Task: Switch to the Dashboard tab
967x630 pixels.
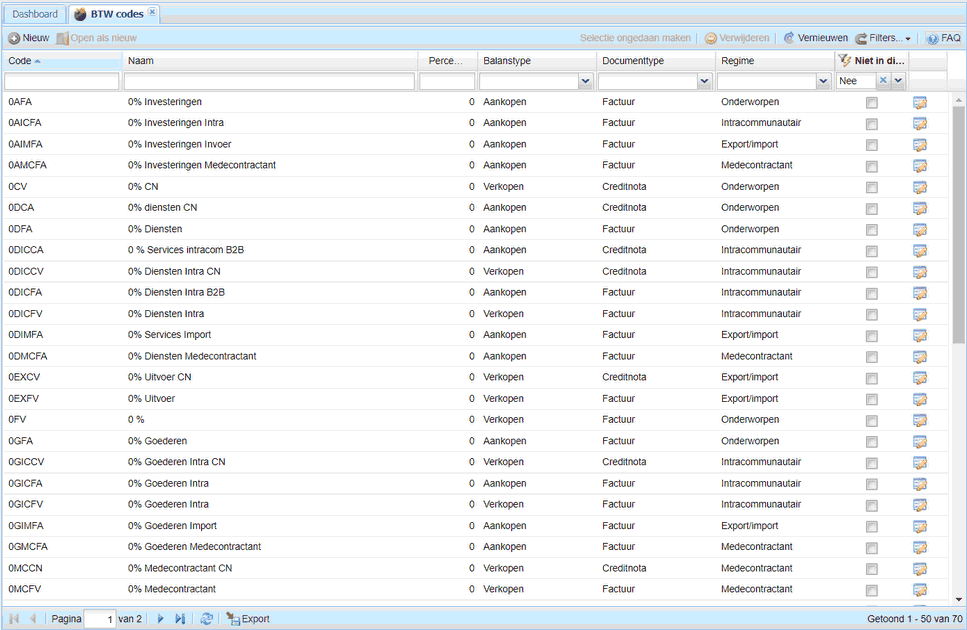Action: (x=35, y=14)
